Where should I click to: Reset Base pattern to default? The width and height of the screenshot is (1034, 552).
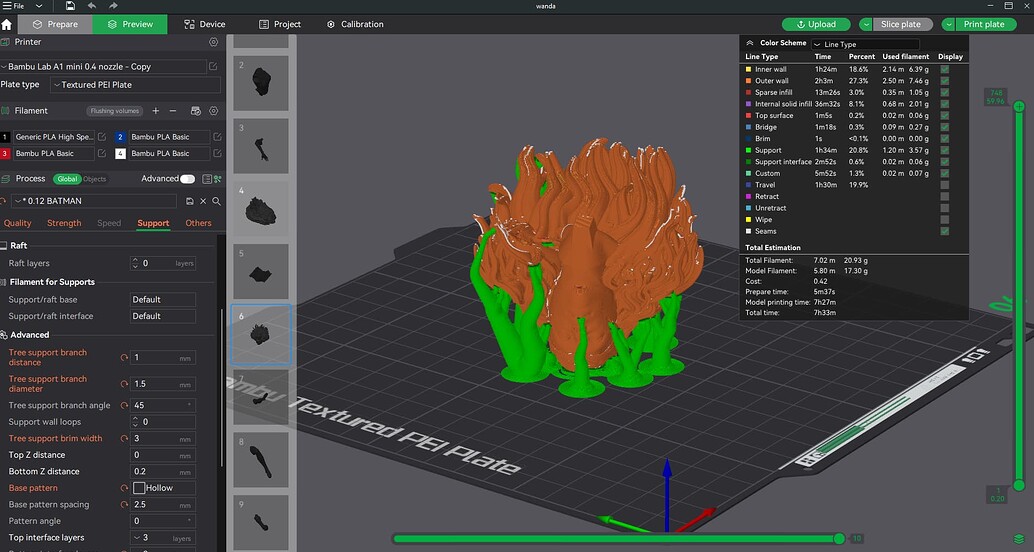[124, 488]
